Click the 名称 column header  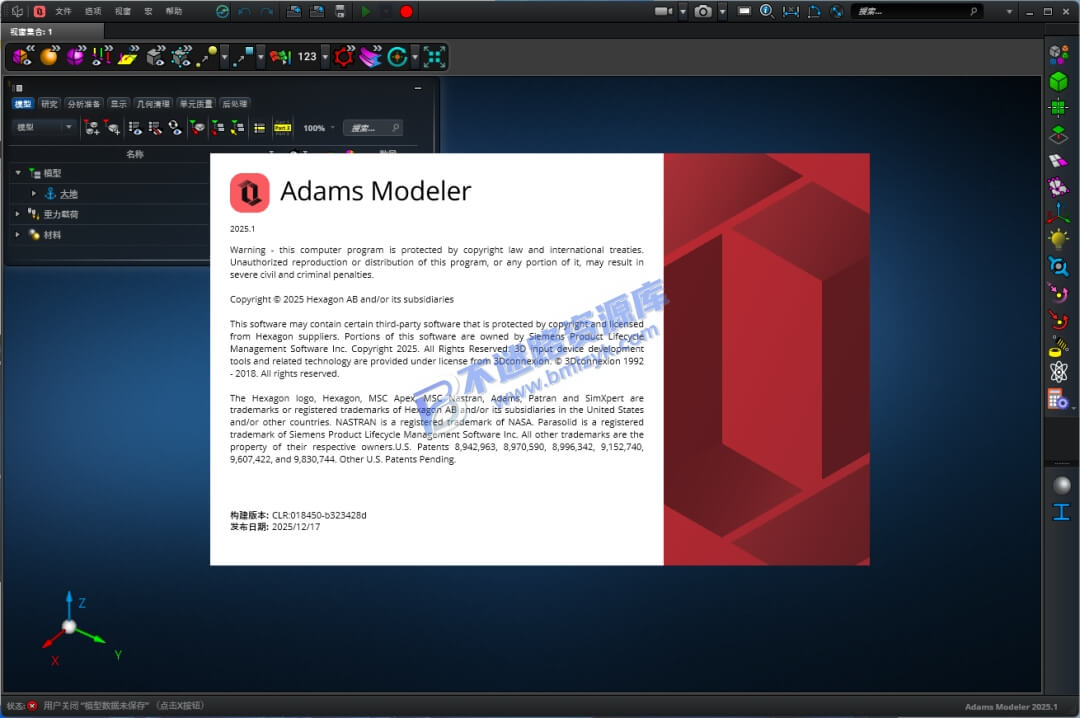[x=135, y=154]
